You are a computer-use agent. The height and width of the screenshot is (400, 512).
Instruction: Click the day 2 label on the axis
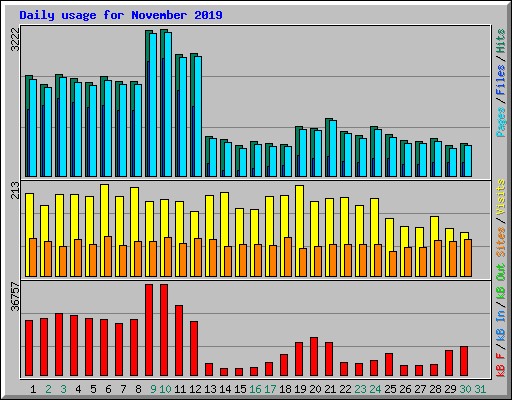pos(48,389)
